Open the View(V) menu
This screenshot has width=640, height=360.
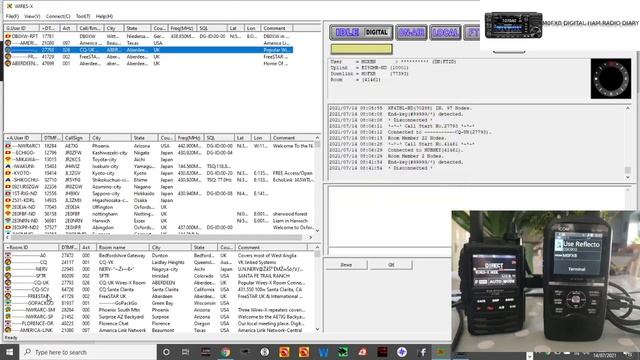point(32,16)
